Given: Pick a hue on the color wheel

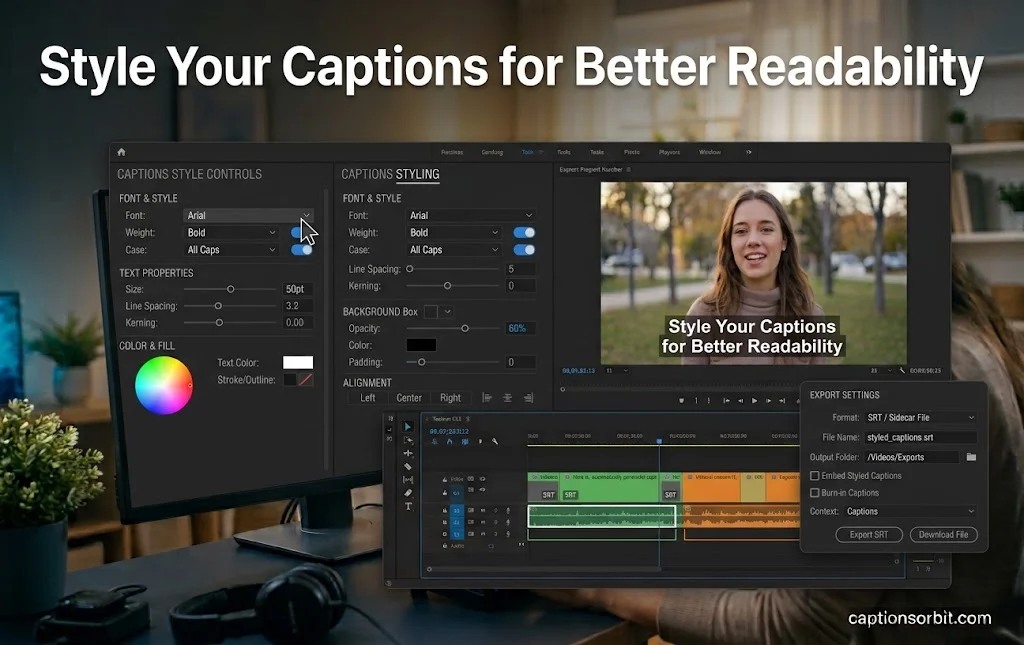Looking at the screenshot, I should (x=164, y=385).
